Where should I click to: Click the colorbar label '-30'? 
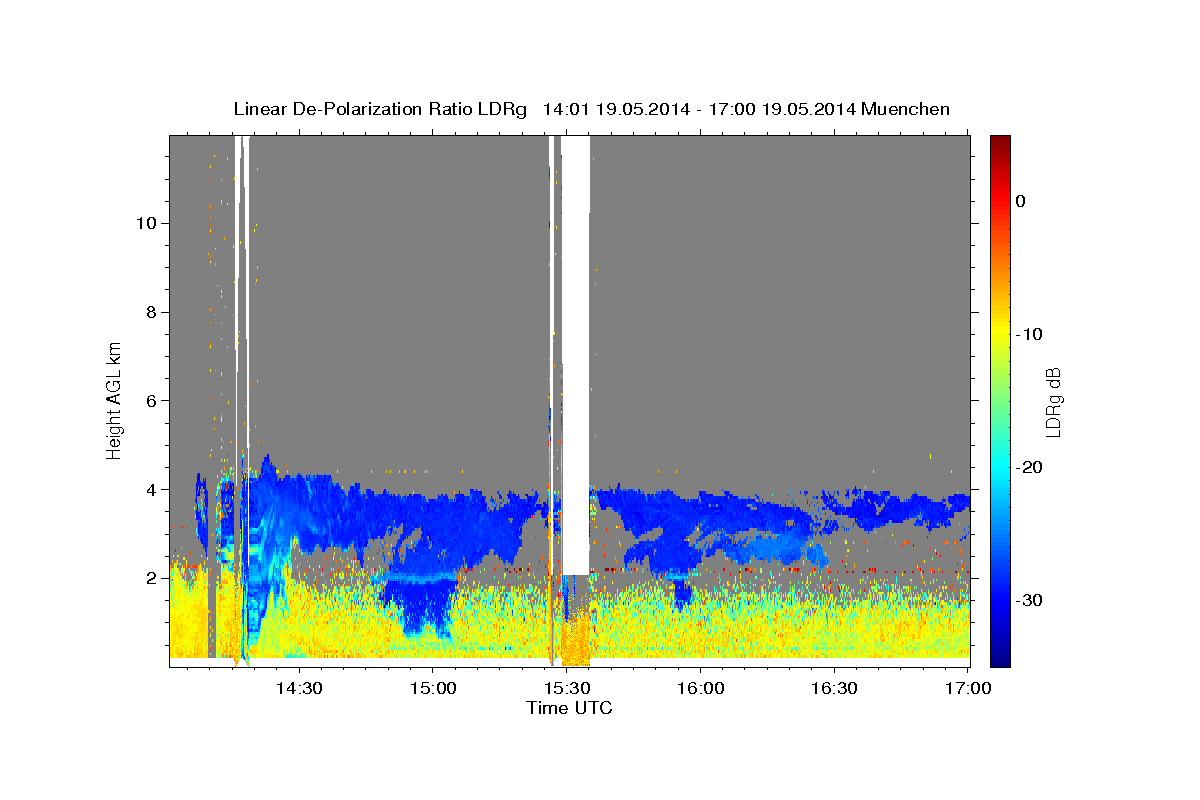[x=1029, y=600]
